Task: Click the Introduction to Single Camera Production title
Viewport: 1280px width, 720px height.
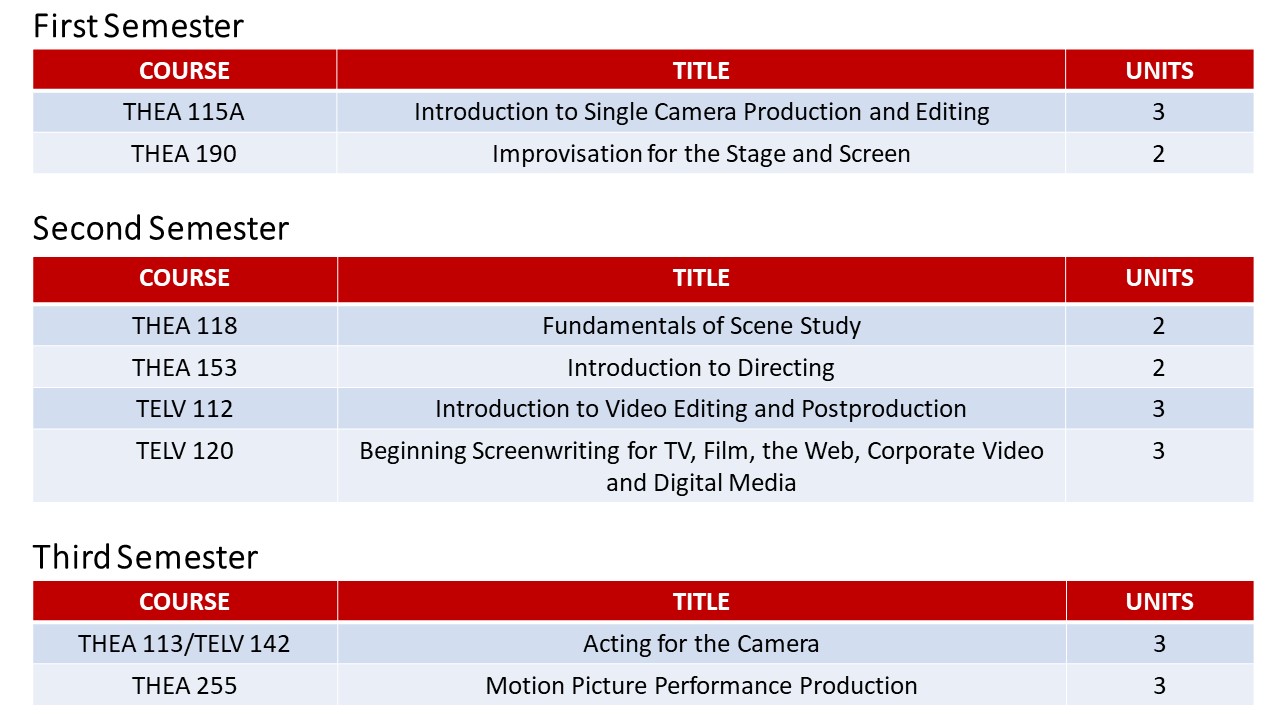Action: 701,112
